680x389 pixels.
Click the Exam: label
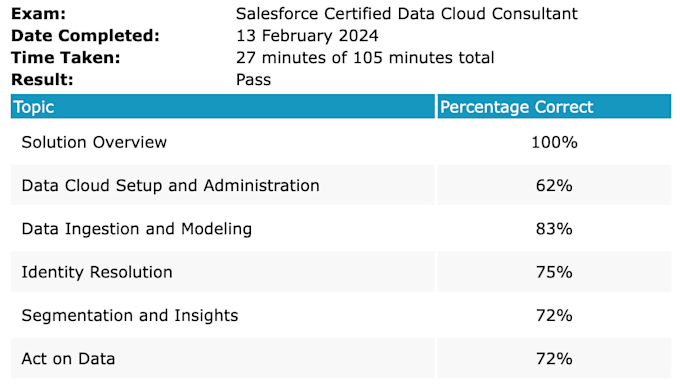pyautogui.click(x=39, y=14)
